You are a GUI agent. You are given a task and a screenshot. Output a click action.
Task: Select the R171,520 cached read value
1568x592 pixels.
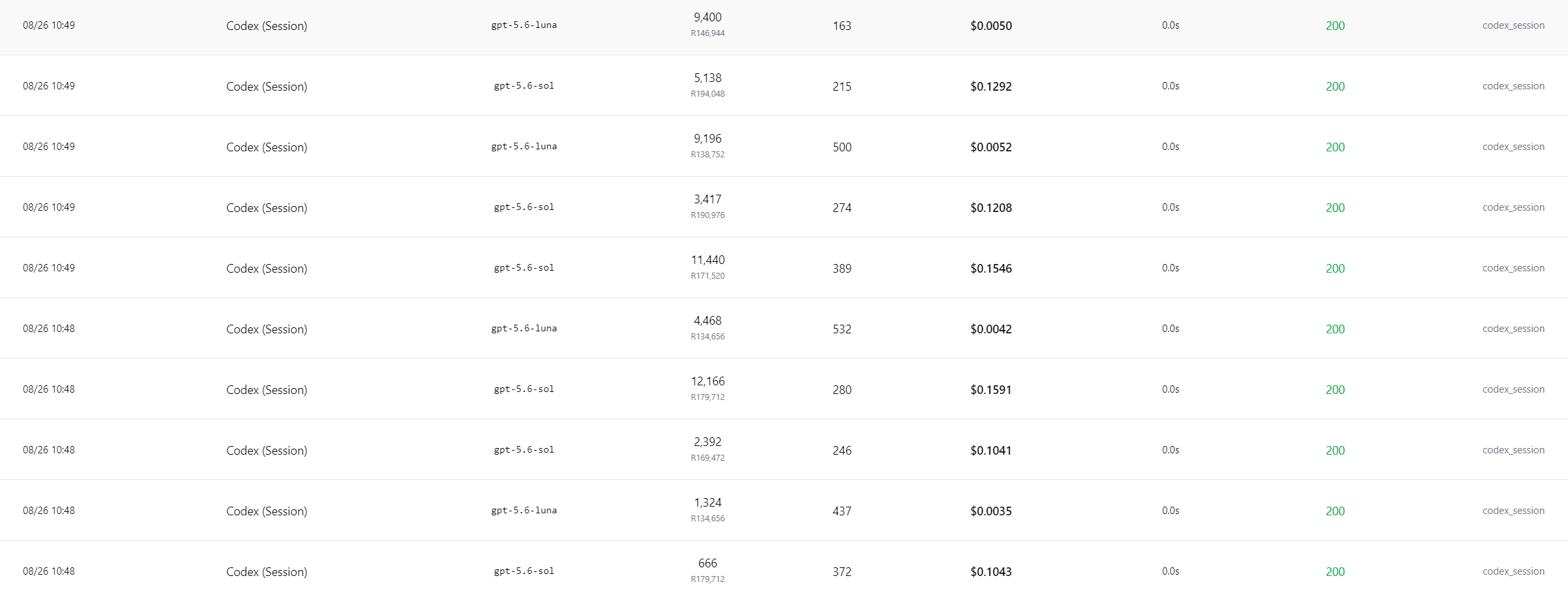click(x=707, y=276)
